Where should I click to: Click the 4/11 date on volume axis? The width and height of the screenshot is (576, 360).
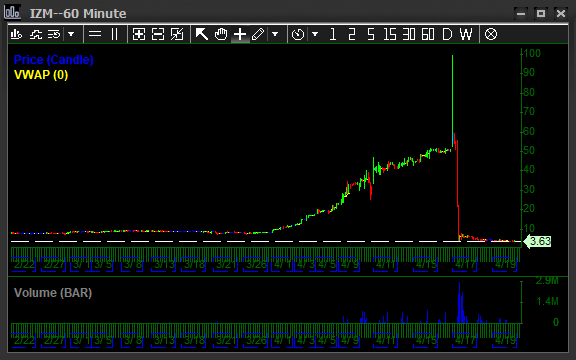click(385, 341)
